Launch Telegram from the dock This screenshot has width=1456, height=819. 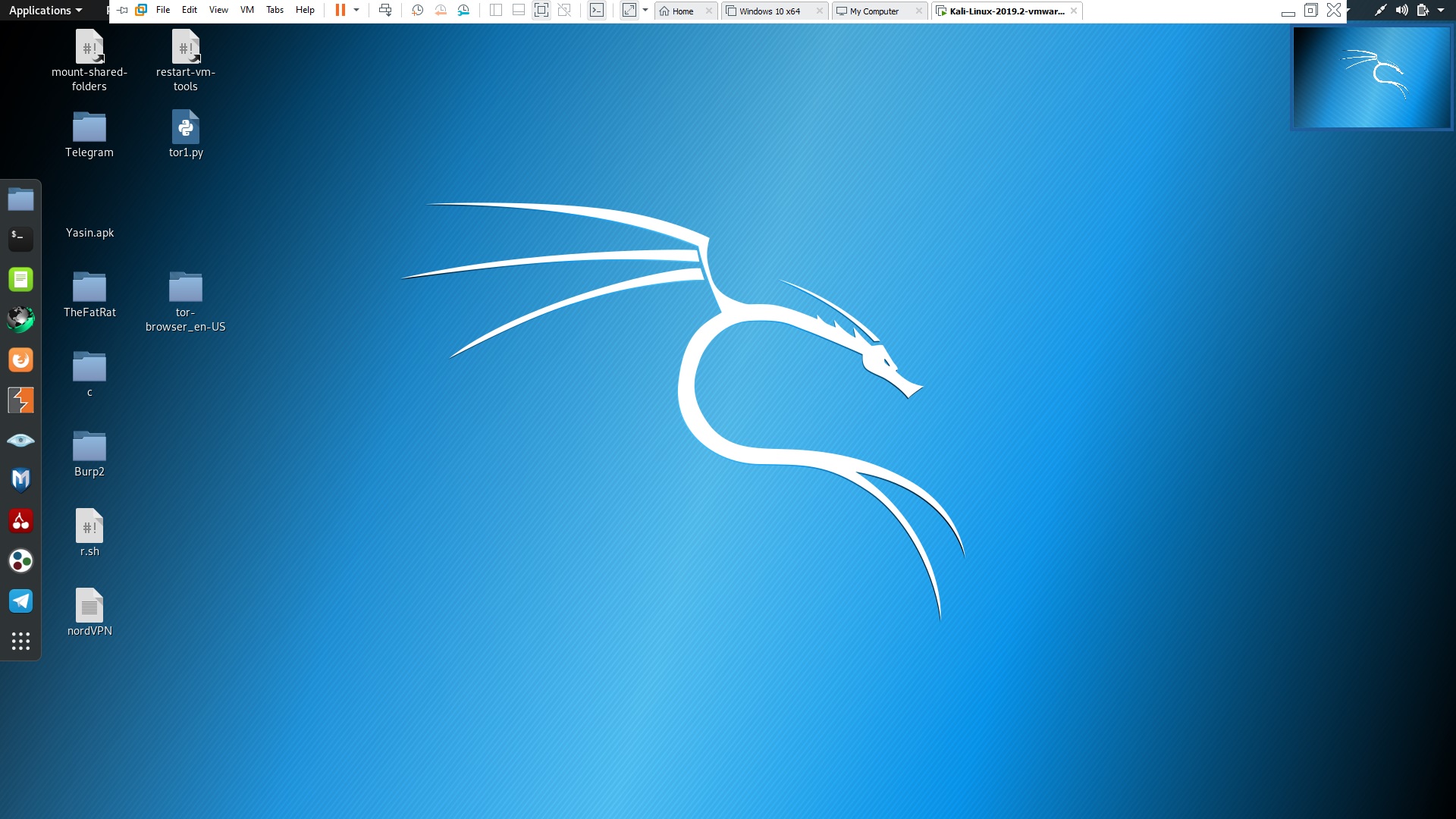click(20, 601)
